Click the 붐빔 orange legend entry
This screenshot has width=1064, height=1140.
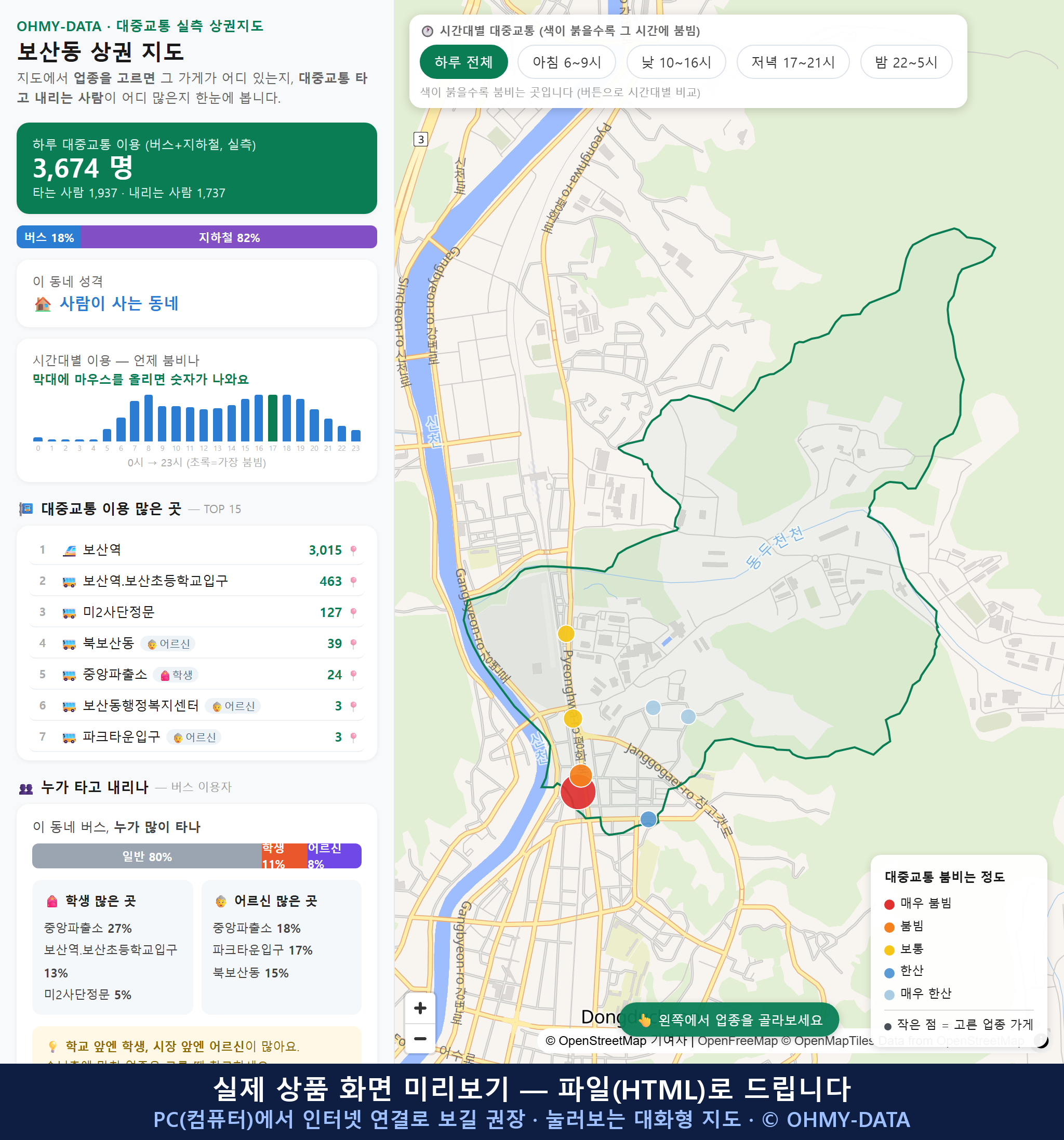point(904,927)
